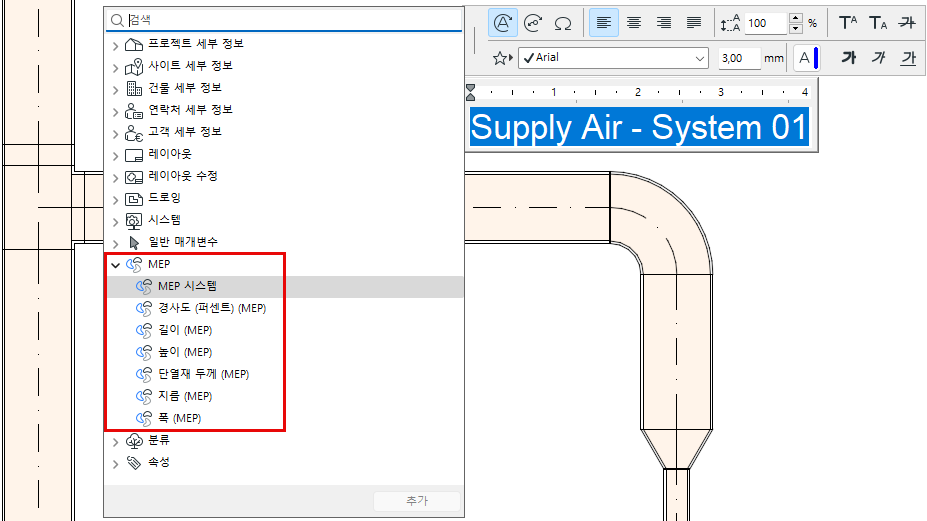The width and height of the screenshot is (927, 521).
Task: Toggle superscript formatting
Action: coord(848,23)
